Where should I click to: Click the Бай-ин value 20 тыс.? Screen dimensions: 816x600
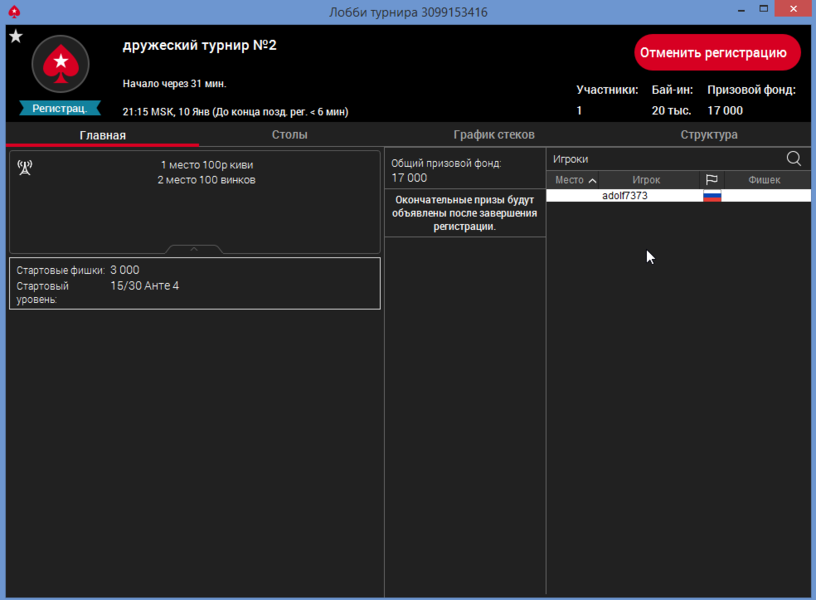pyautogui.click(x=671, y=110)
